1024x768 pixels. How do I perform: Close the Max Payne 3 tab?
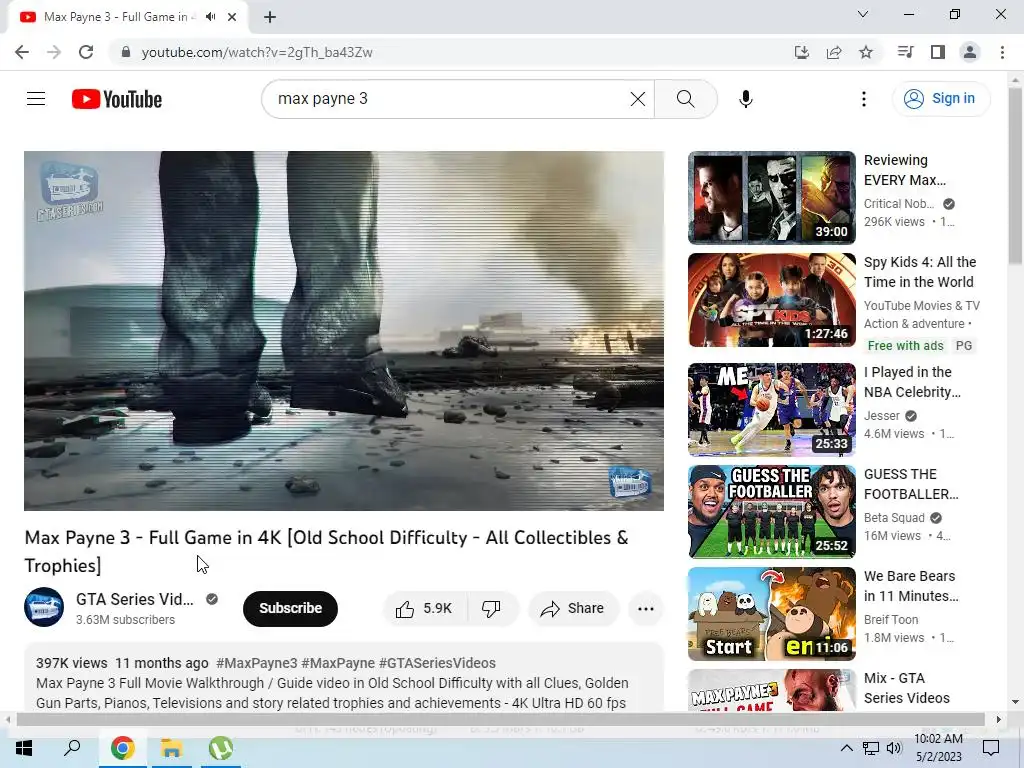click(x=232, y=17)
